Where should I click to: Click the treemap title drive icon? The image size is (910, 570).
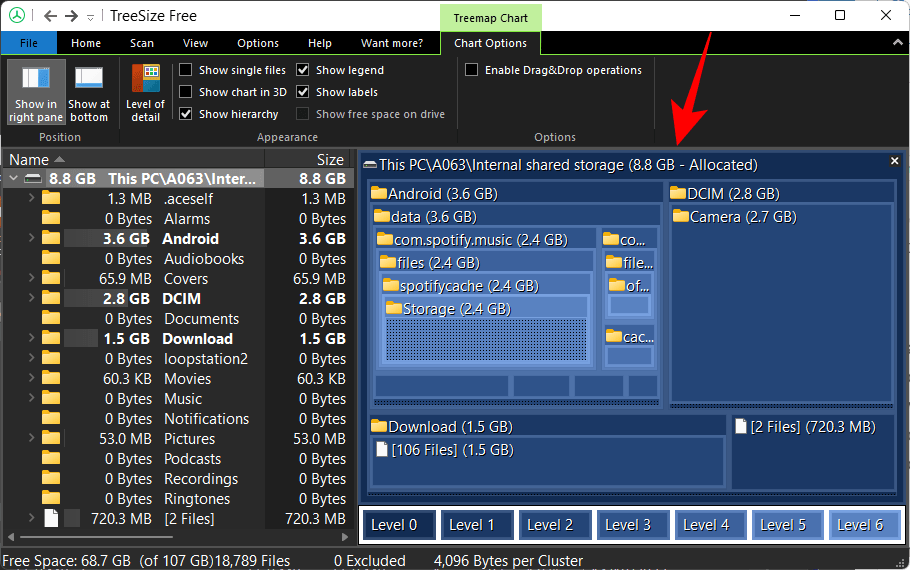coord(370,165)
